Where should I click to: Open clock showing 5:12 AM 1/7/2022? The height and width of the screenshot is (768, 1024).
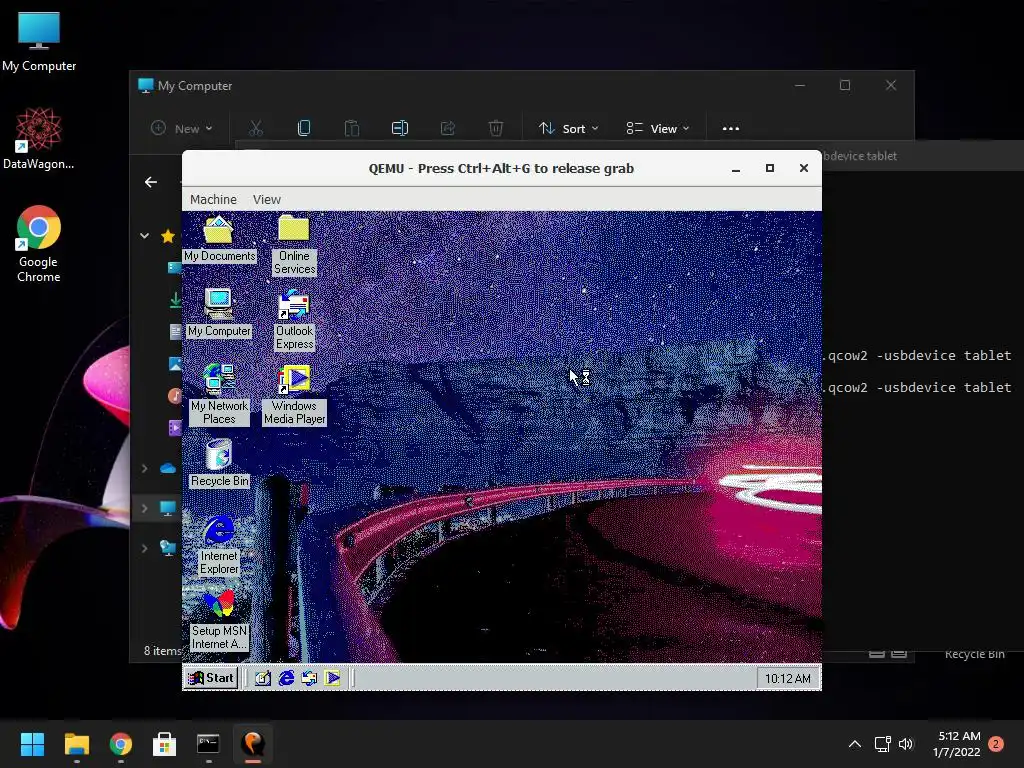[957, 744]
